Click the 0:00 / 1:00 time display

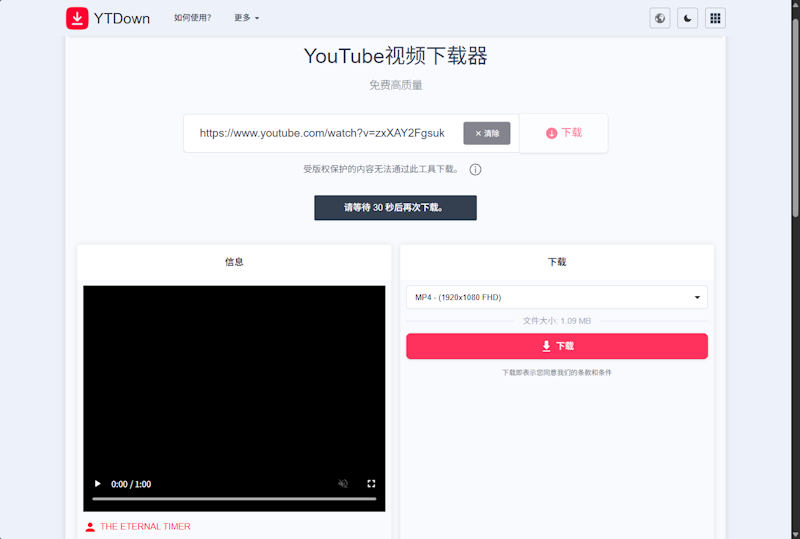point(131,484)
